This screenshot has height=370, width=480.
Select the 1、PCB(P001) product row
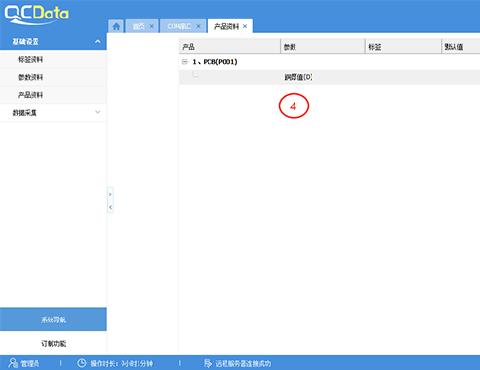[330, 62]
